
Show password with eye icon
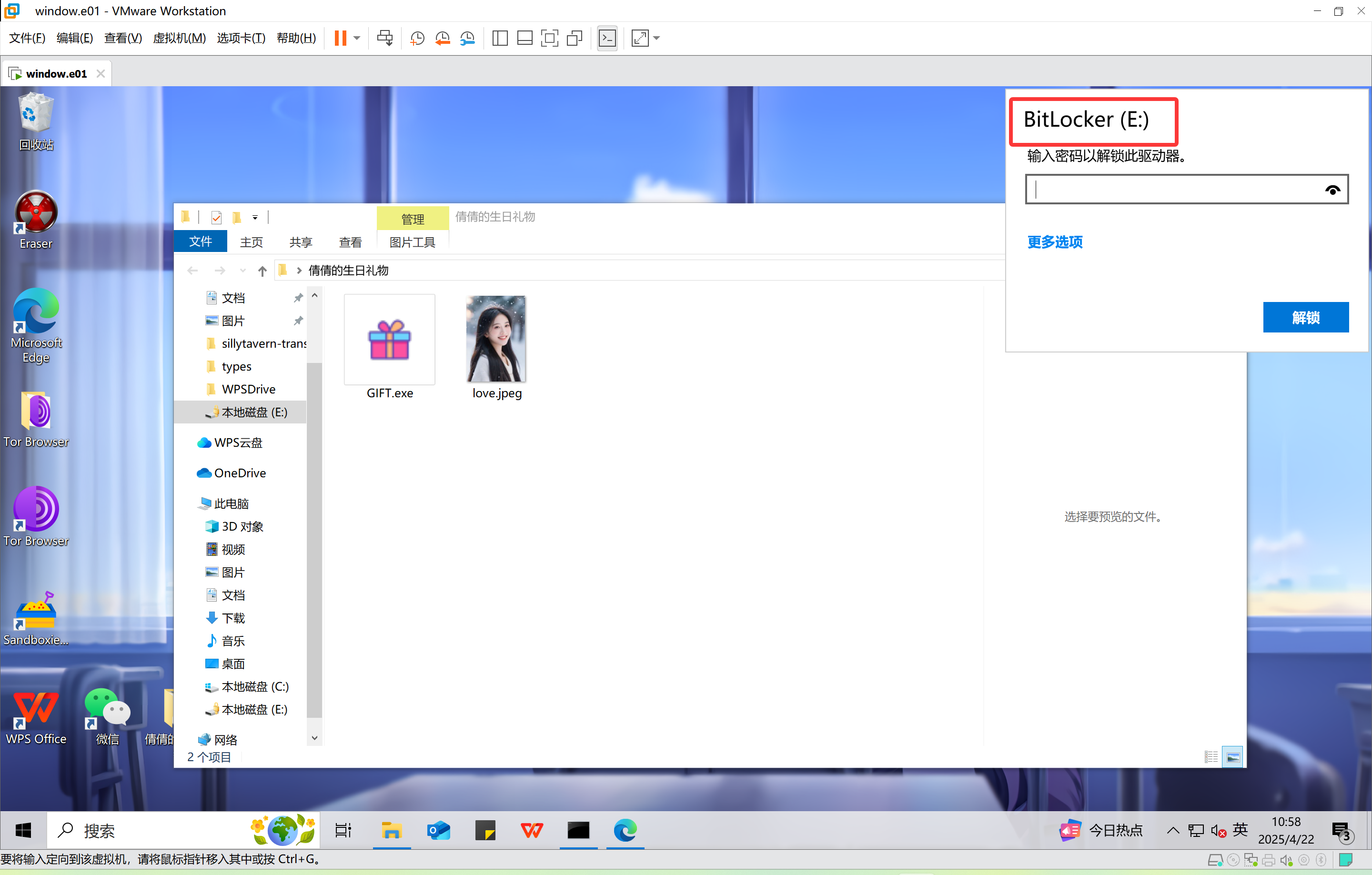click(x=1332, y=190)
